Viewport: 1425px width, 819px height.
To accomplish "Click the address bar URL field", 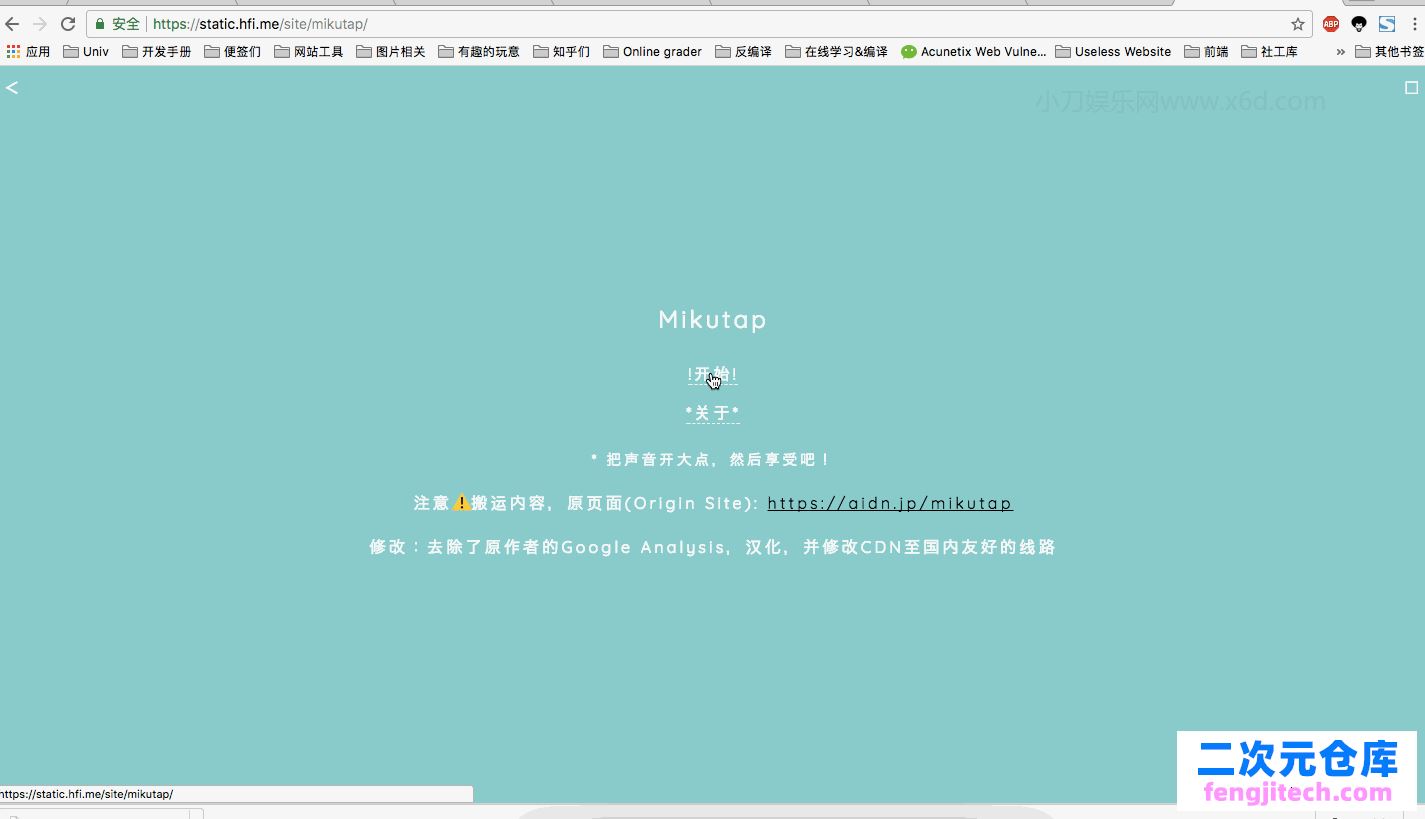I will pyautogui.click(x=700, y=24).
